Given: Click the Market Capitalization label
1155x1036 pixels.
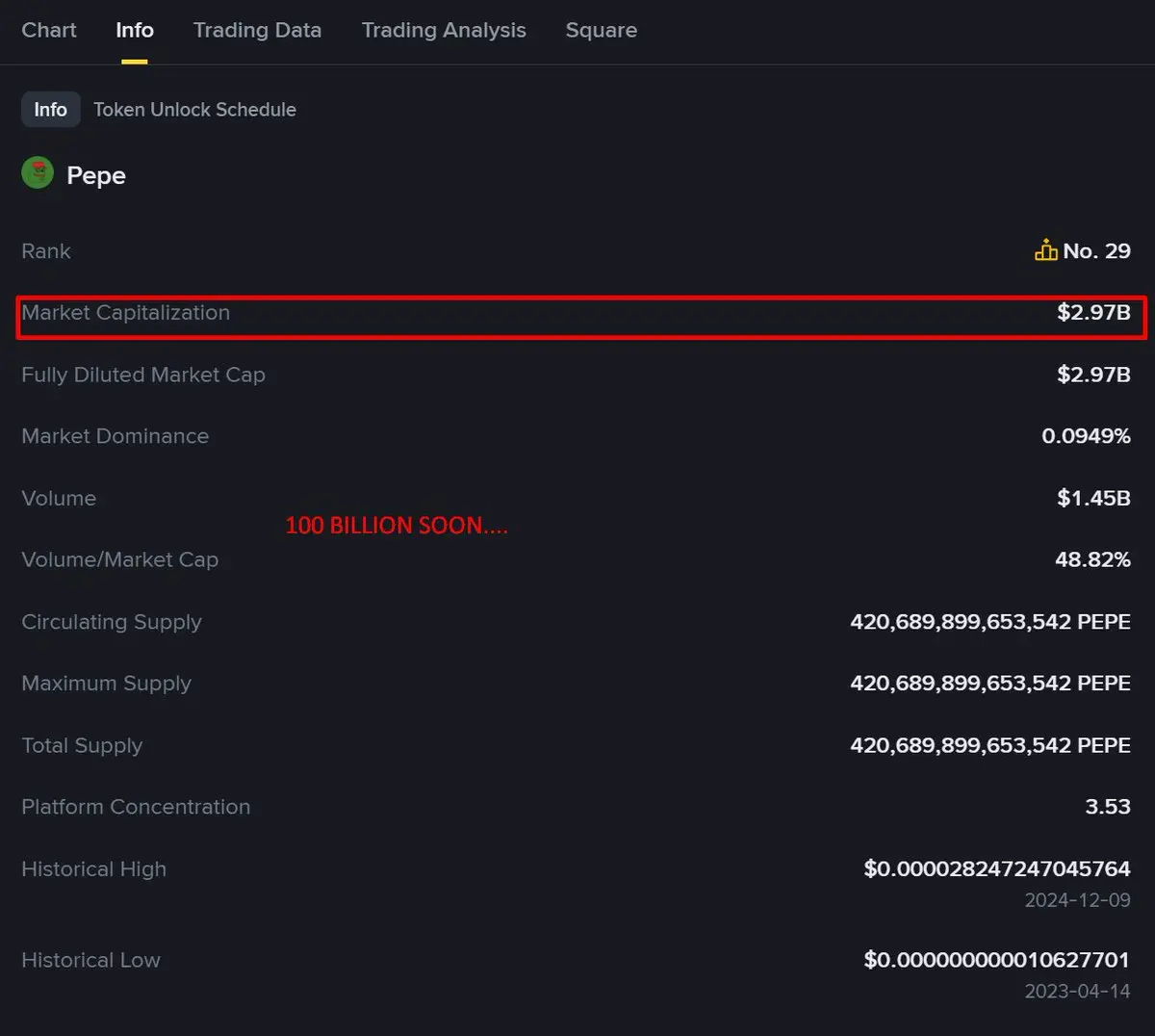Looking at the screenshot, I should pyautogui.click(x=126, y=313).
